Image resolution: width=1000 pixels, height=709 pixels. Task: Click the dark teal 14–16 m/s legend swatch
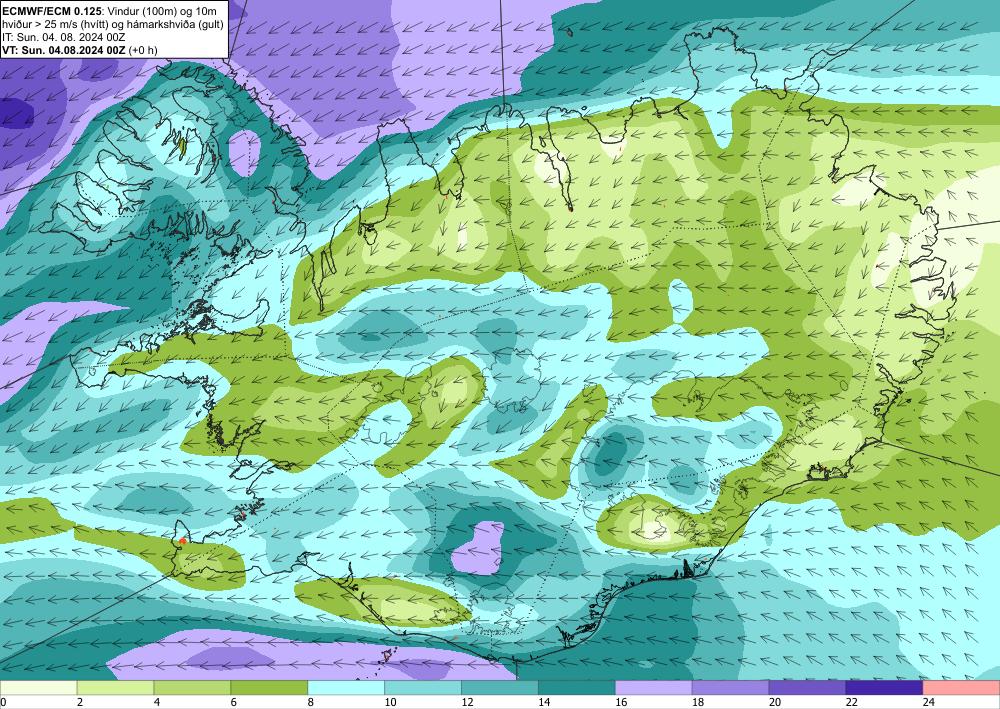pos(577,688)
